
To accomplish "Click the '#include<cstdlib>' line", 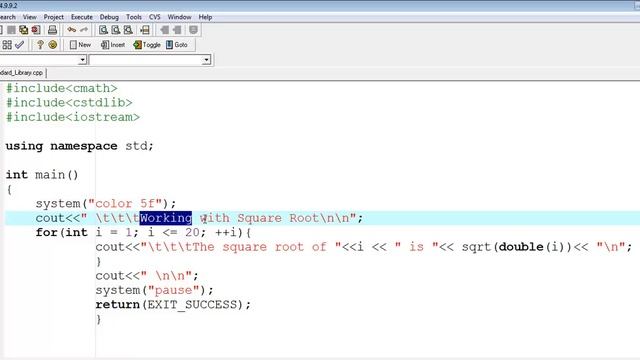I will [69, 102].
